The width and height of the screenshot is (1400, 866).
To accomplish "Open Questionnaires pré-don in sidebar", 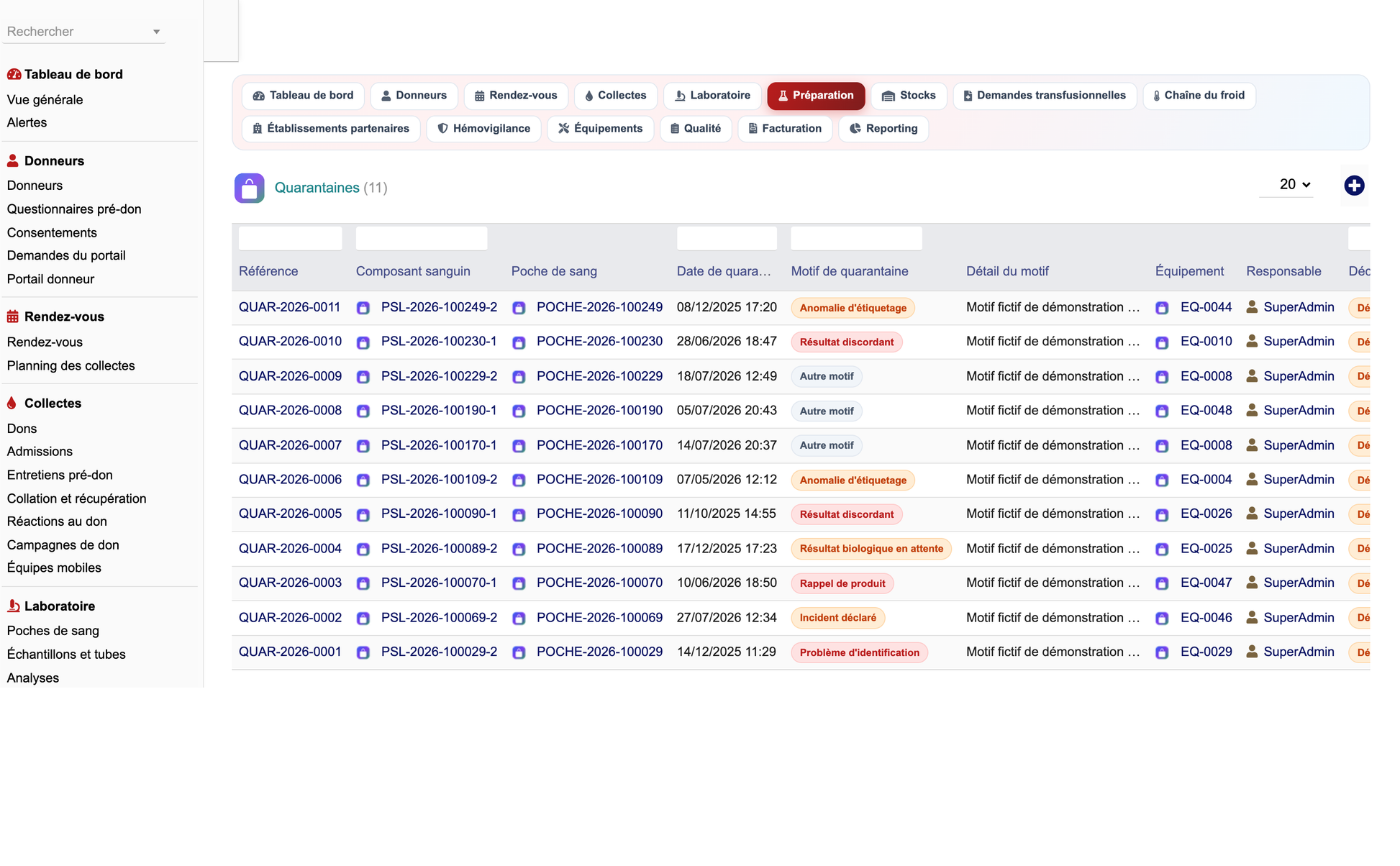I will click(74, 209).
